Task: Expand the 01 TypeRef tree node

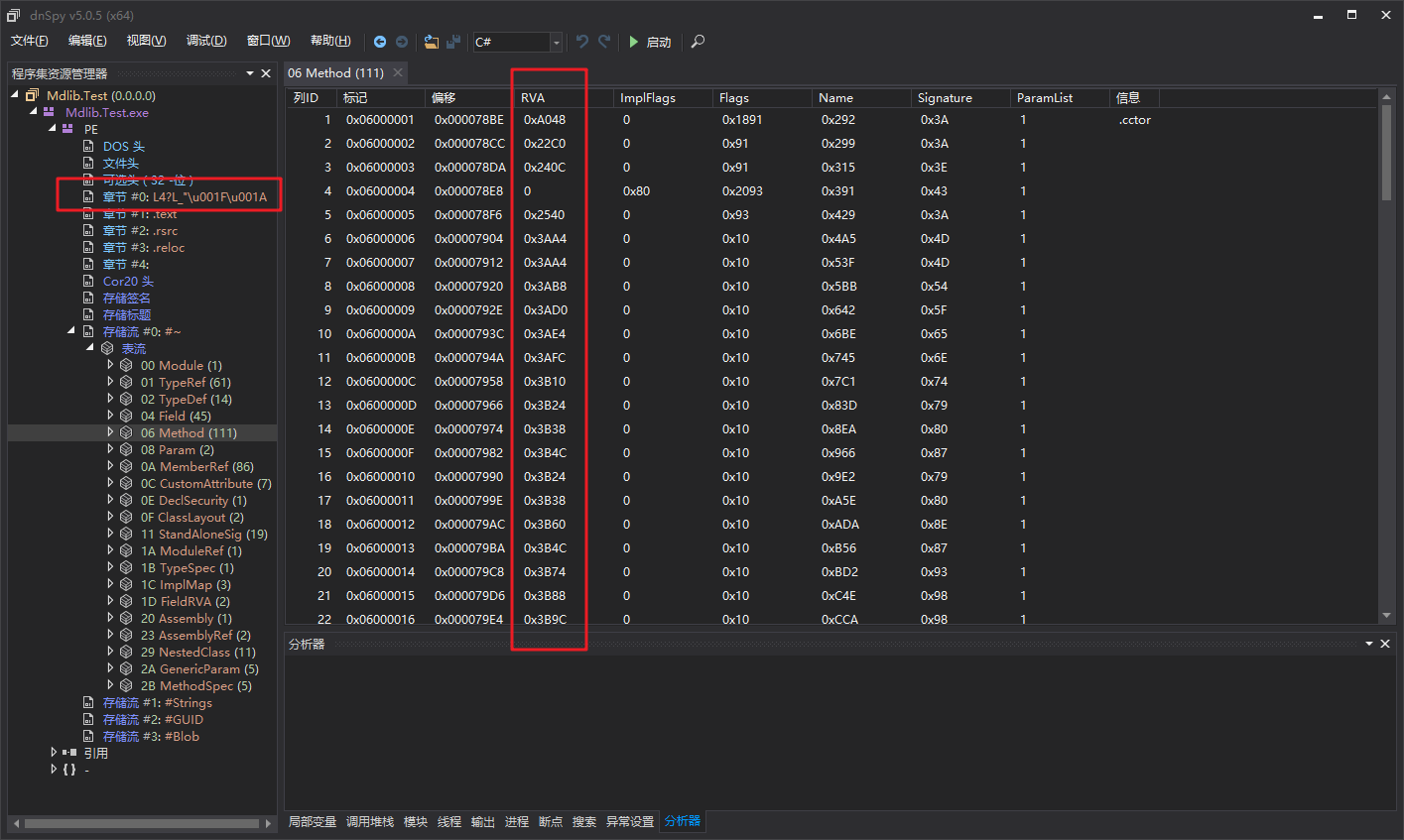Action: point(110,382)
